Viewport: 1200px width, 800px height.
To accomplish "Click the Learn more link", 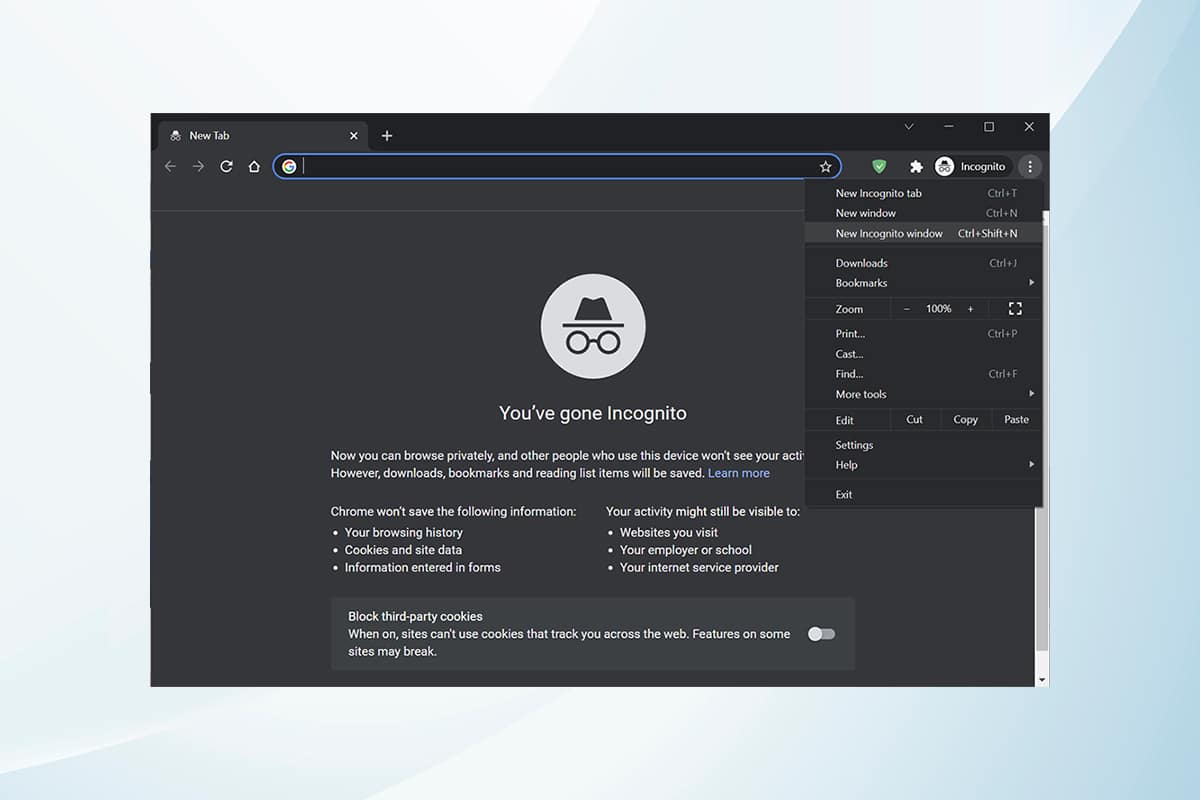I will [739, 473].
